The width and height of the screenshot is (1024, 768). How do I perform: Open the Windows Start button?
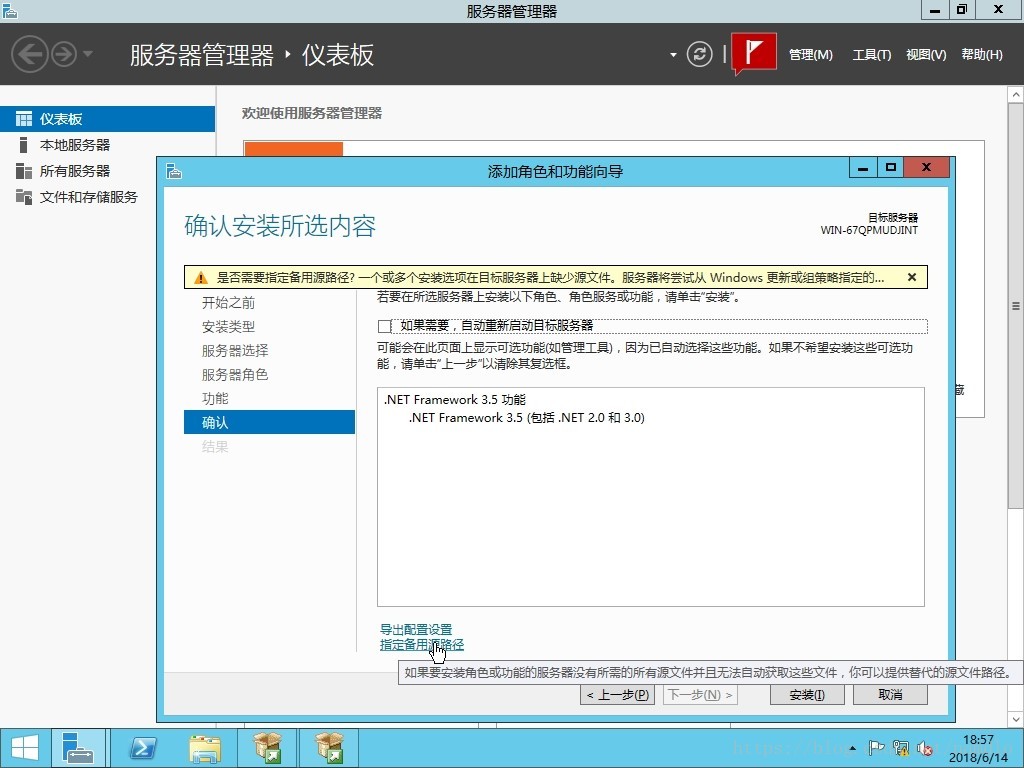25,748
